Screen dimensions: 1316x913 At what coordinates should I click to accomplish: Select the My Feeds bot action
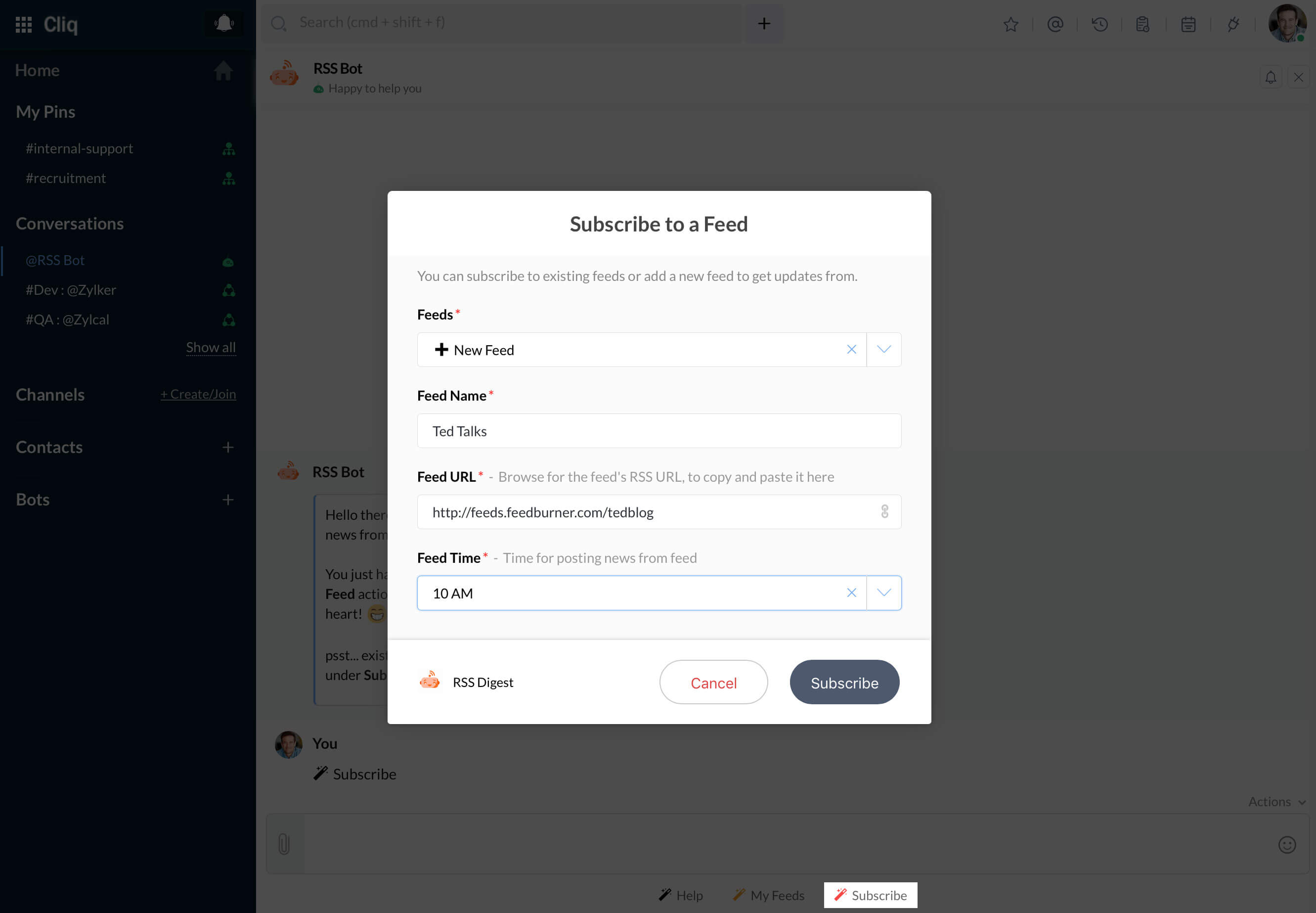(x=768, y=895)
